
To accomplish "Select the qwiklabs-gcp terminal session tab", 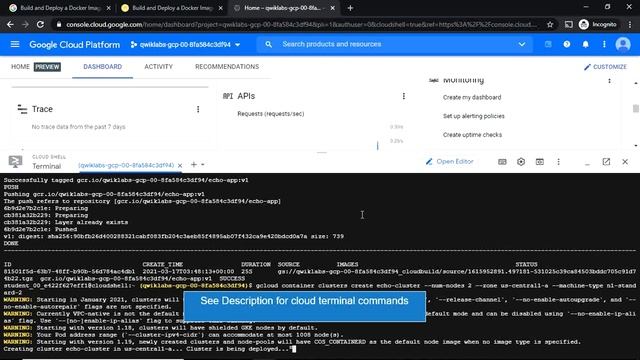I will [x=126, y=165].
